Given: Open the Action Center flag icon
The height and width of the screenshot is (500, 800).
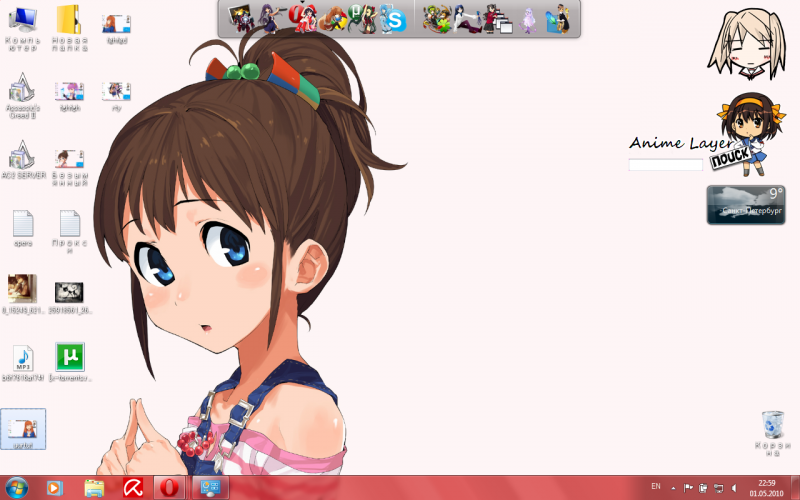Looking at the screenshot, I should [x=688, y=488].
